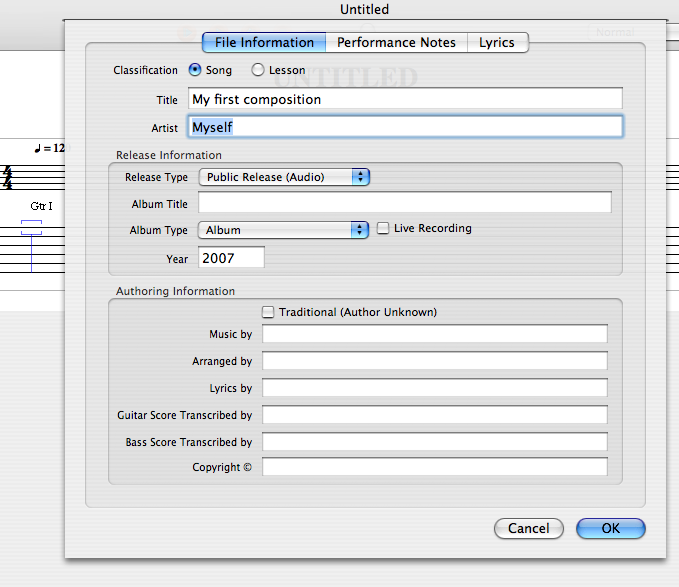Image resolution: width=679 pixels, height=587 pixels.
Task: Edit the Year field
Action: pyautogui.click(x=231, y=258)
